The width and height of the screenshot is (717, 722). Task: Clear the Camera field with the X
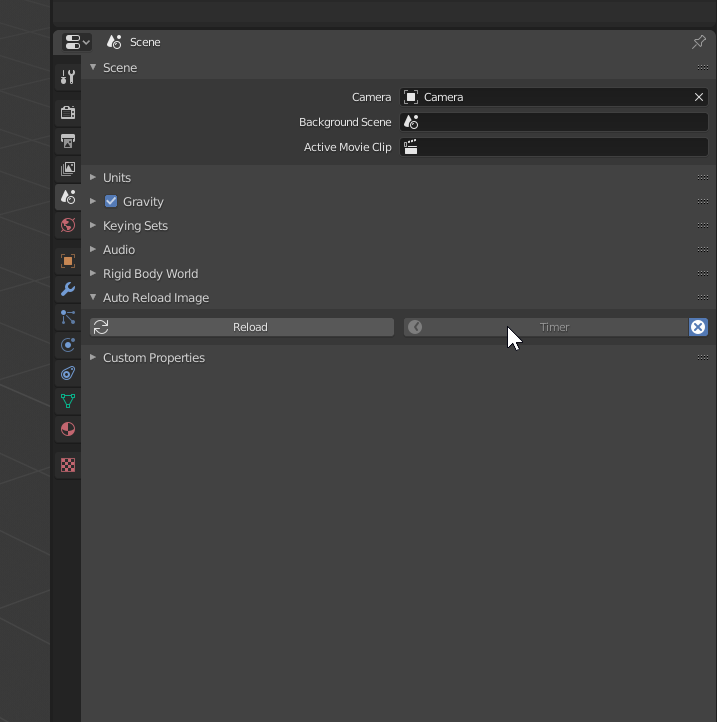click(699, 97)
